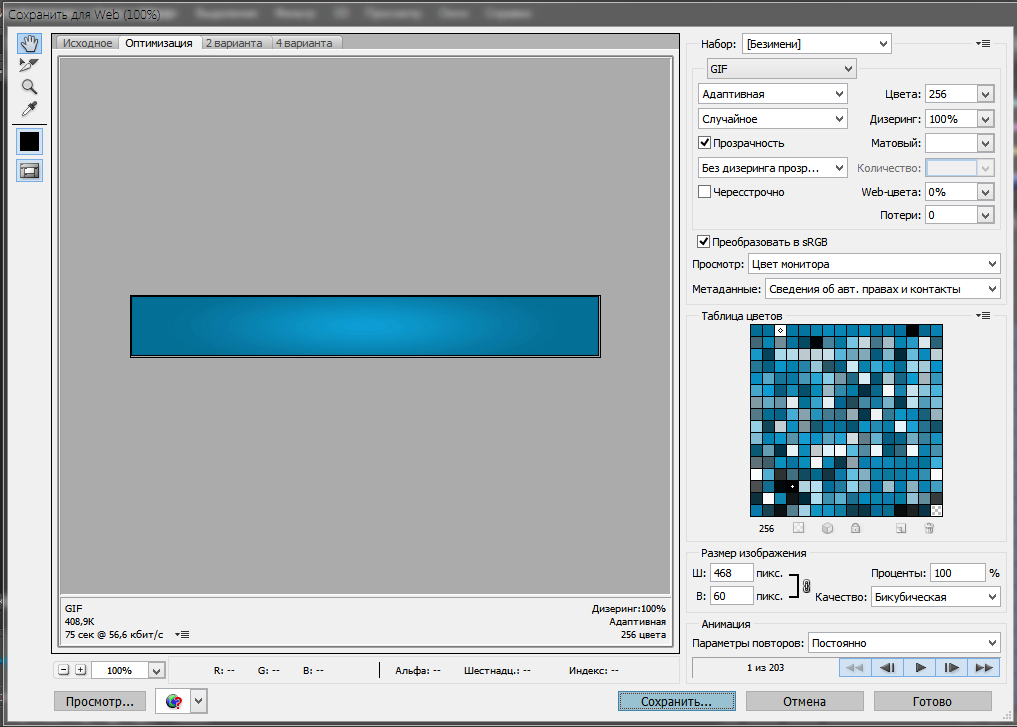
Task: Click the web-shift cube icon under color table
Action: tap(827, 528)
